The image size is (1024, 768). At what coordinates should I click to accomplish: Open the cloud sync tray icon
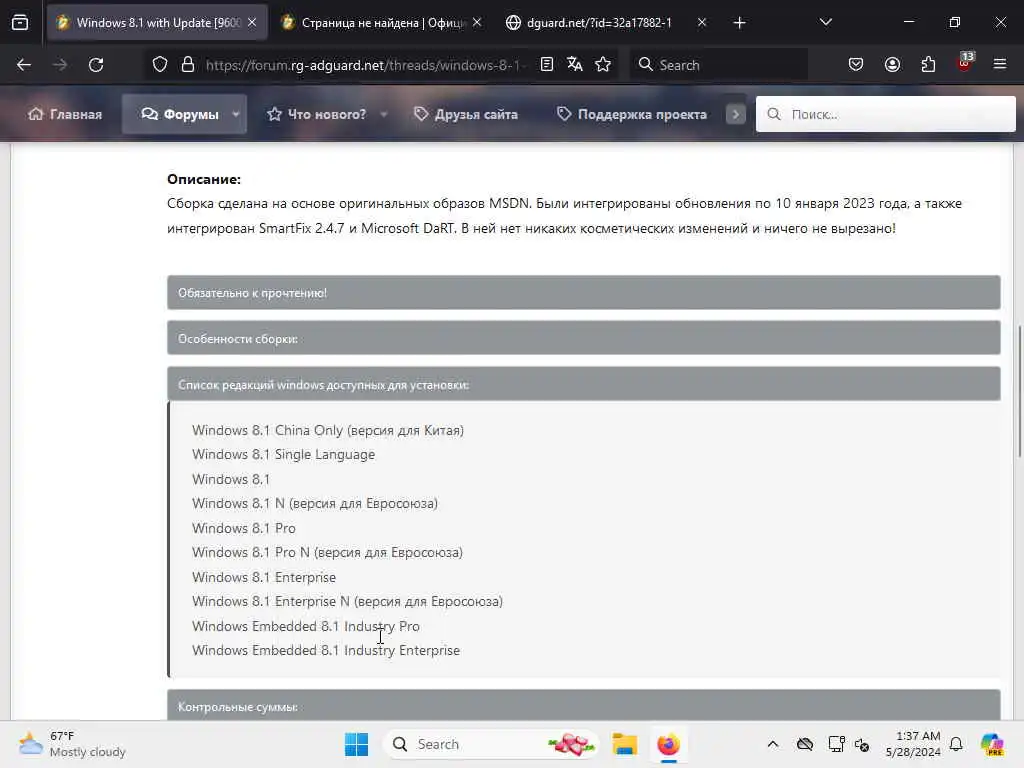pyautogui.click(x=805, y=744)
